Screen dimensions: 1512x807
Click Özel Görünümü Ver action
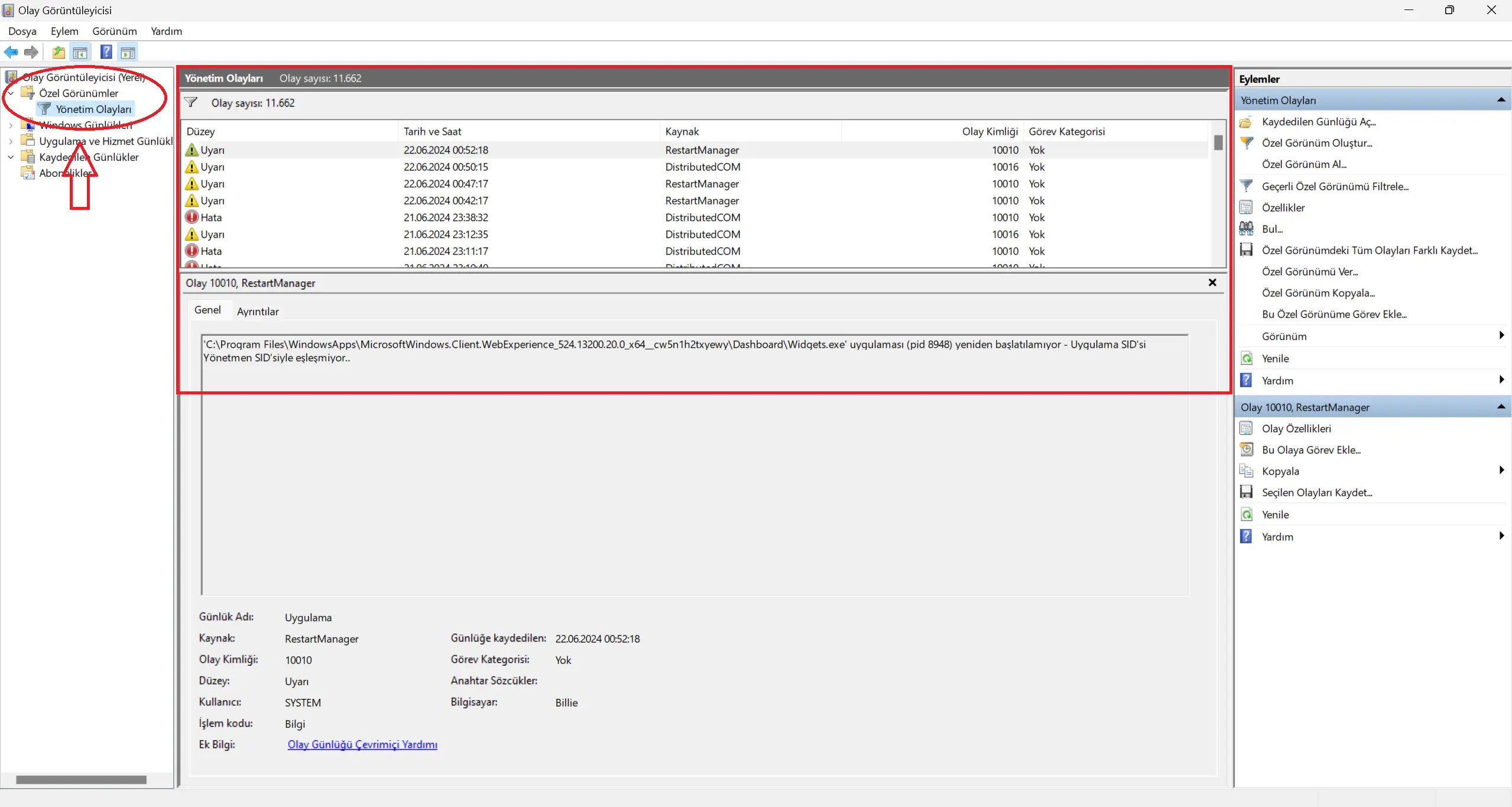[x=1310, y=271]
